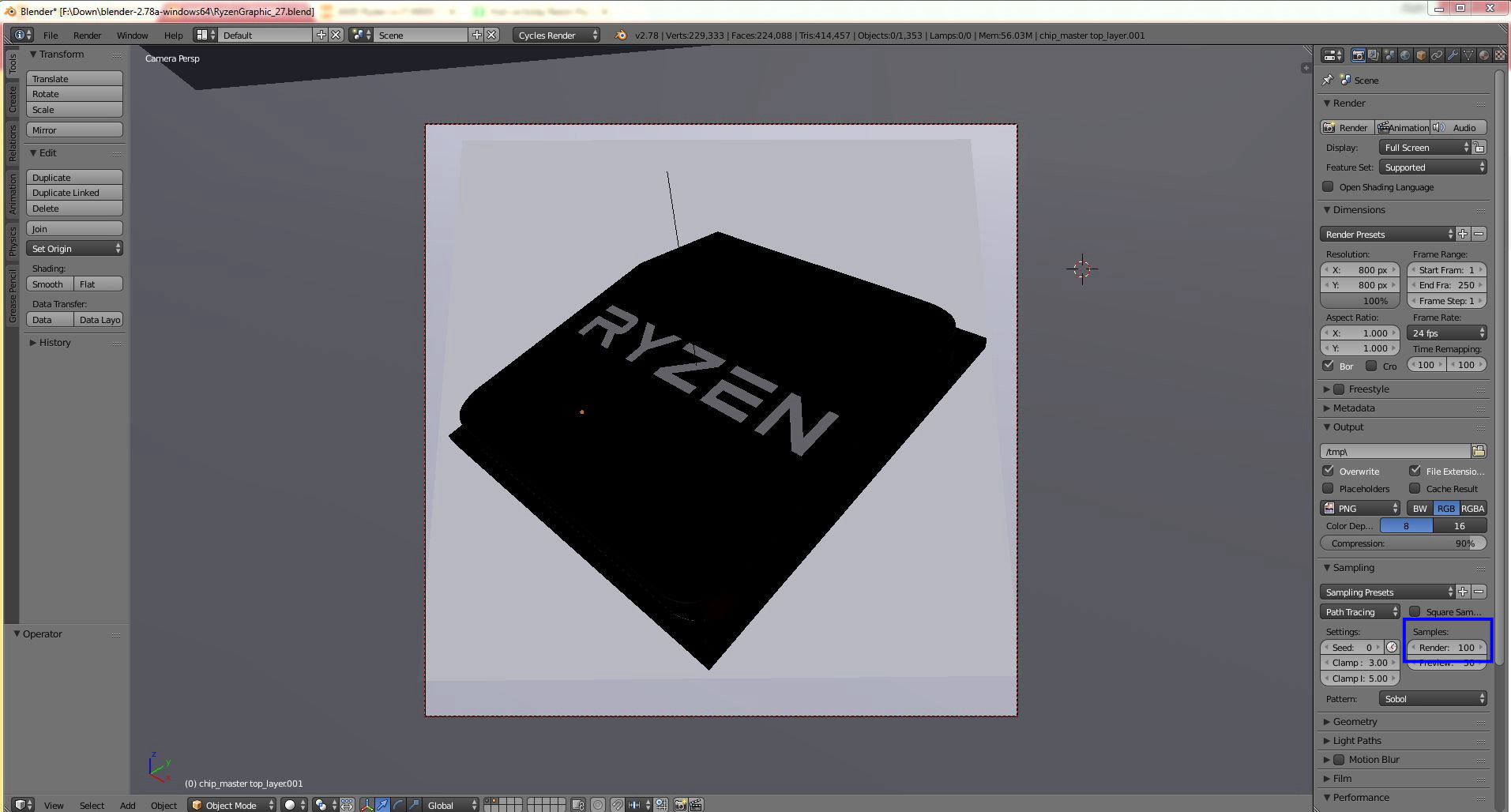Viewport: 1511px width, 812px height.
Task: Toggle the Crop checkbox
Action: point(1371,366)
